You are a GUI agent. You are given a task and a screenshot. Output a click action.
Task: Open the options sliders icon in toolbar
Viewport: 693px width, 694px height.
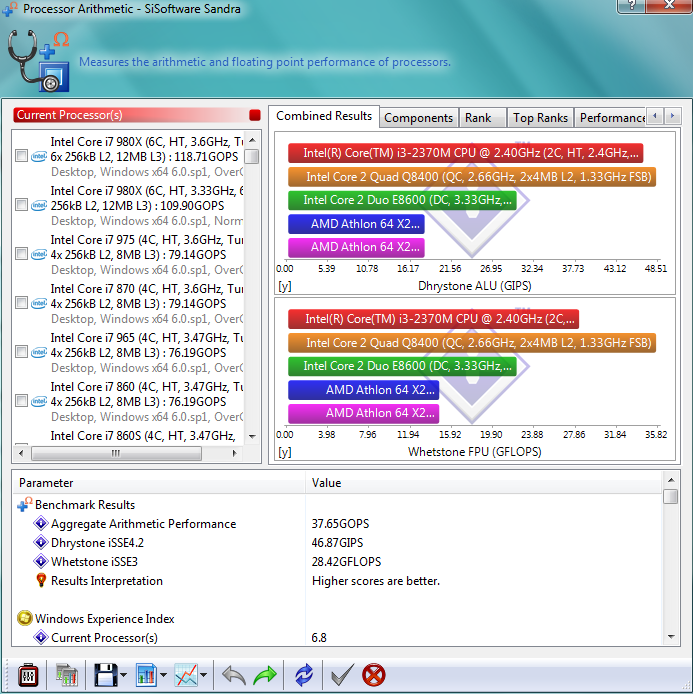(x=27, y=675)
